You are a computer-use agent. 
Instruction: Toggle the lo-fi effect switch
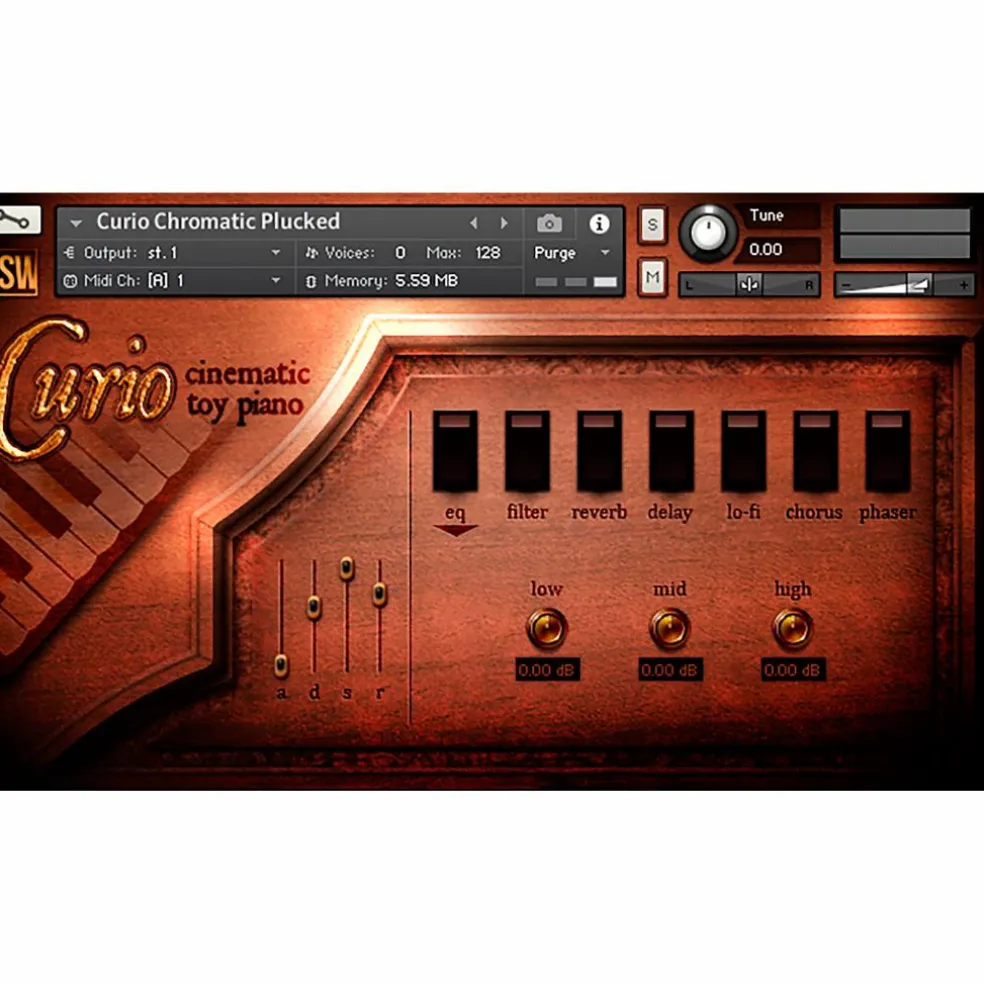click(x=744, y=451)
